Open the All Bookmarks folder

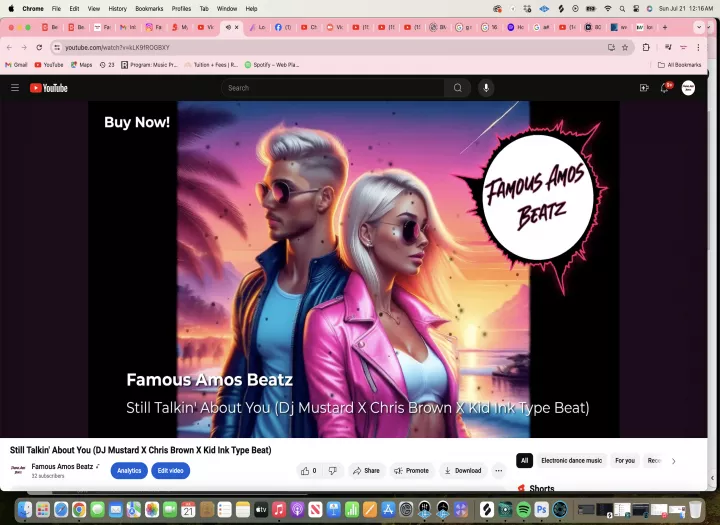point(680,65)
